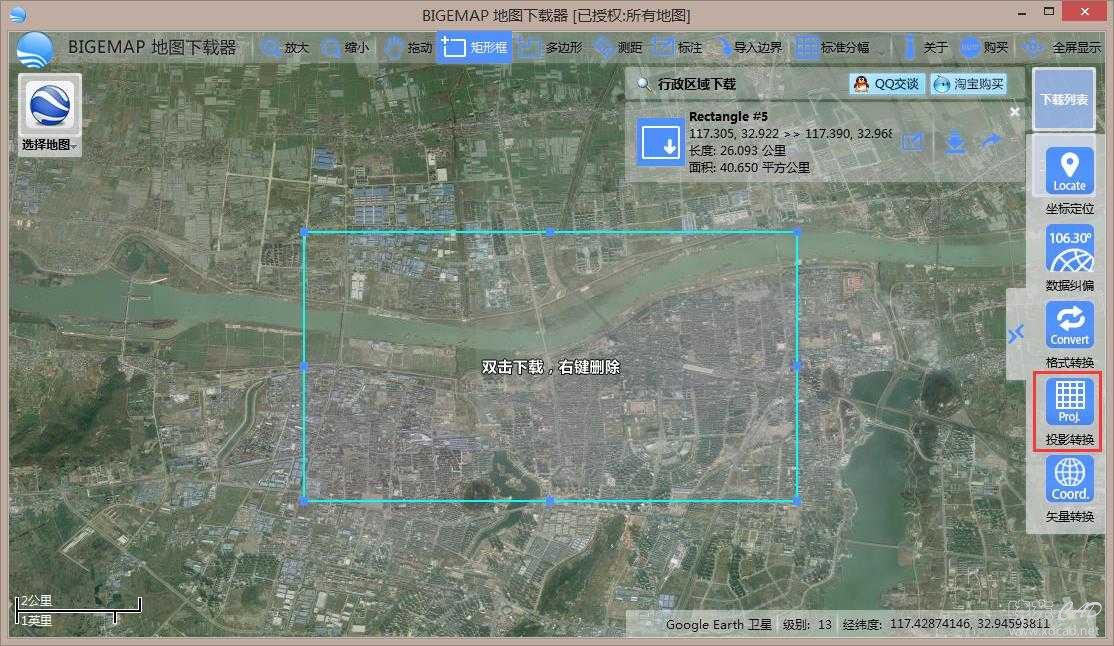The width and height of the screenshot is (1114, 646).
Task: Click the QQ交谈 chat button
Action: point(885,84)
